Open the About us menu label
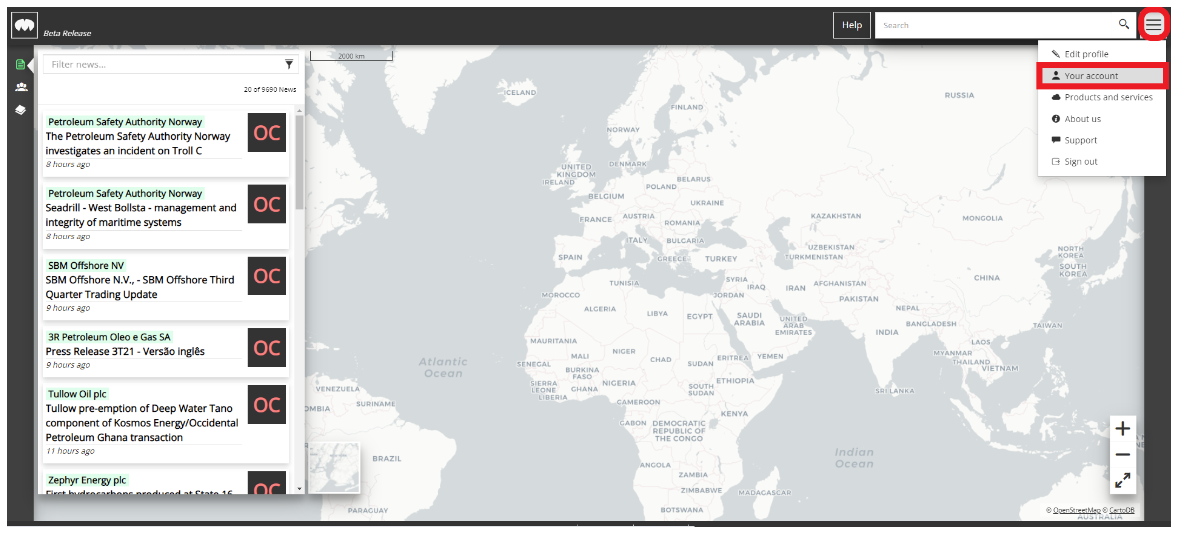Screen dimensions: 1178x536 [1083, 119]
